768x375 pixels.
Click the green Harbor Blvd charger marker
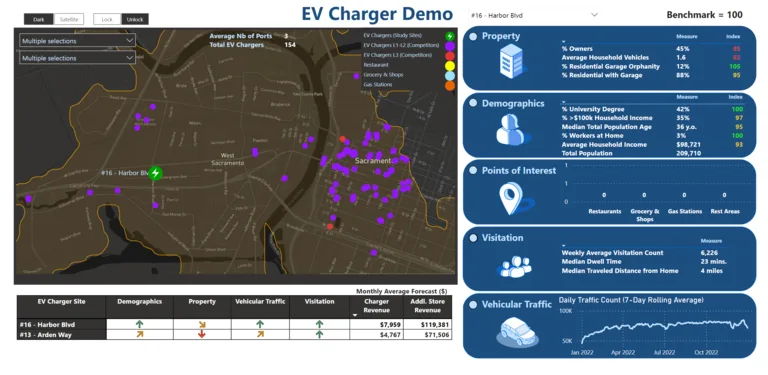(155, 173)
